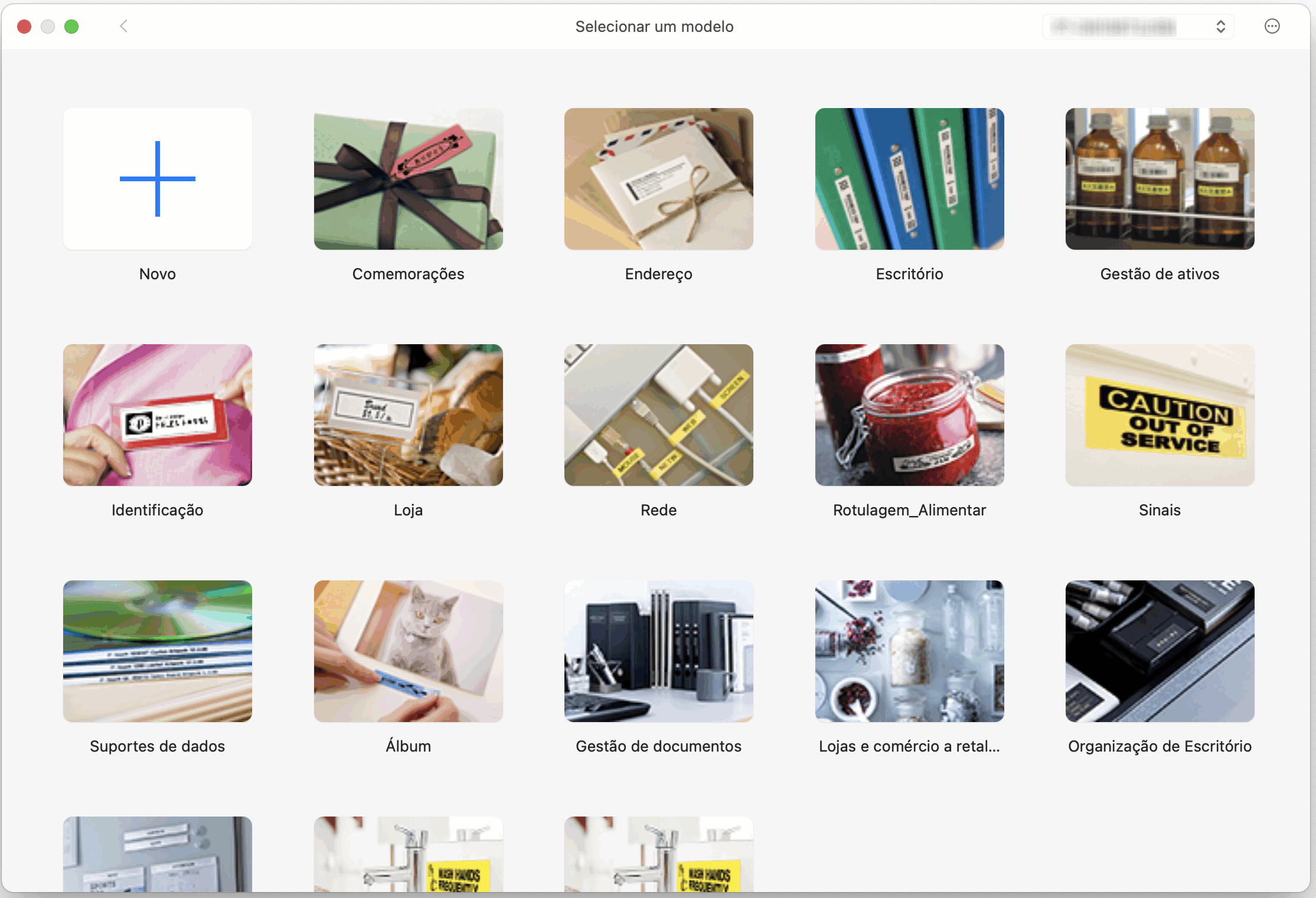The image size is (1316, 898).
Task: Click the Lojas e comércio a retal... label
Action: (x=910, y=747)
